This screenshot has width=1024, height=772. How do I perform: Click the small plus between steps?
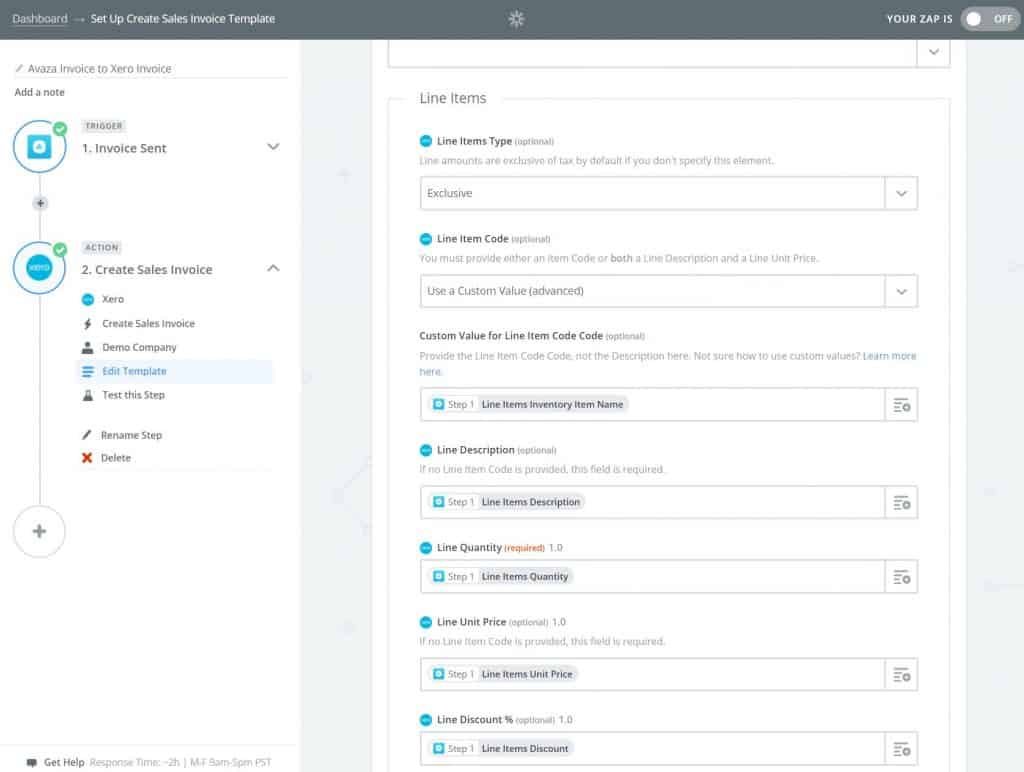[40, 203]
